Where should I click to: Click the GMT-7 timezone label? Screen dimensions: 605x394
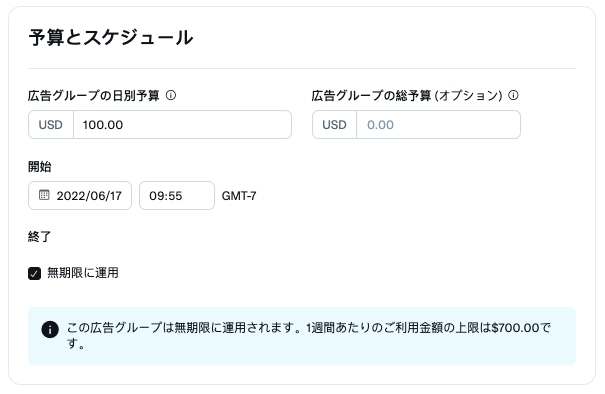(x=239, y=196)
